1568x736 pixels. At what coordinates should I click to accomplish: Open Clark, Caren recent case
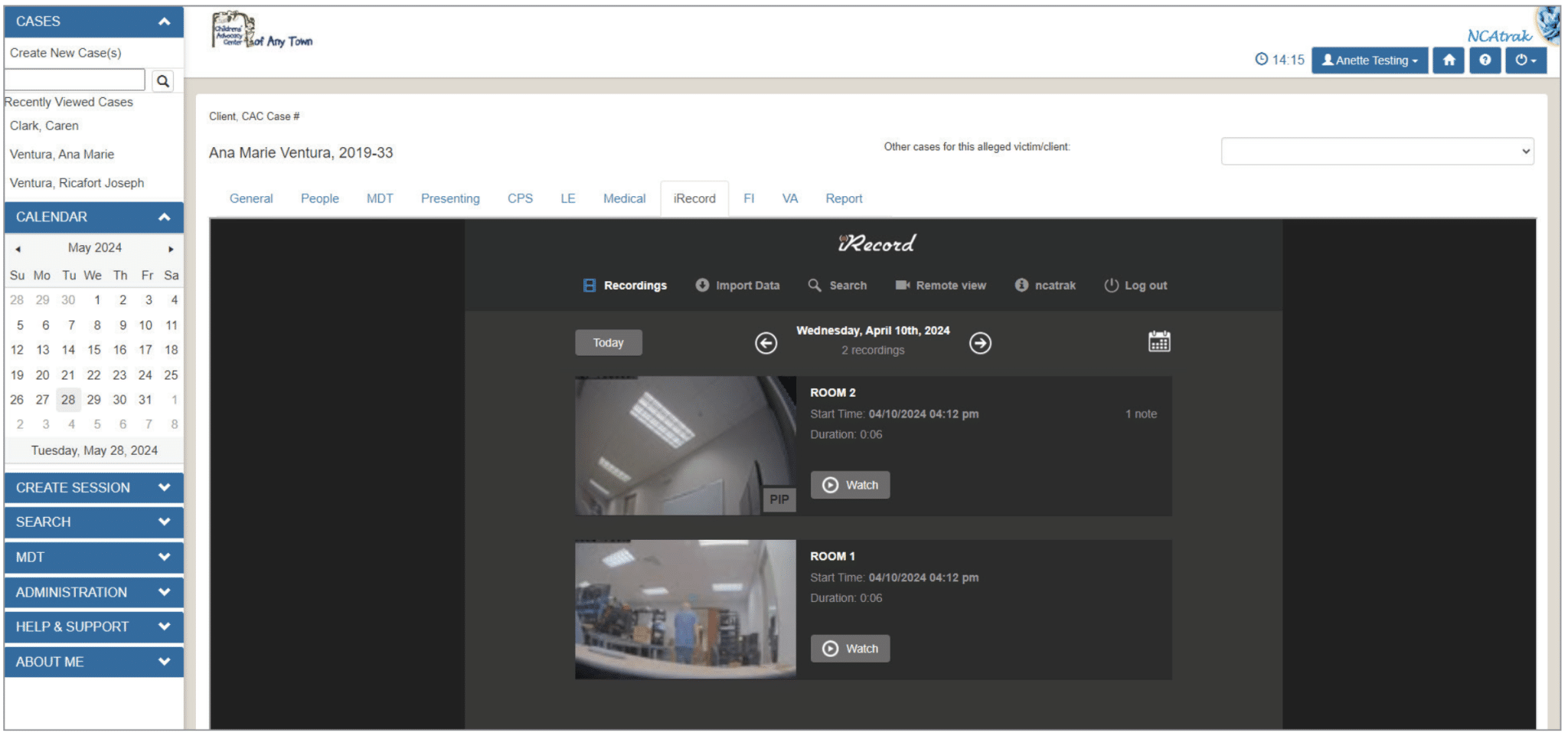(44, 126)
